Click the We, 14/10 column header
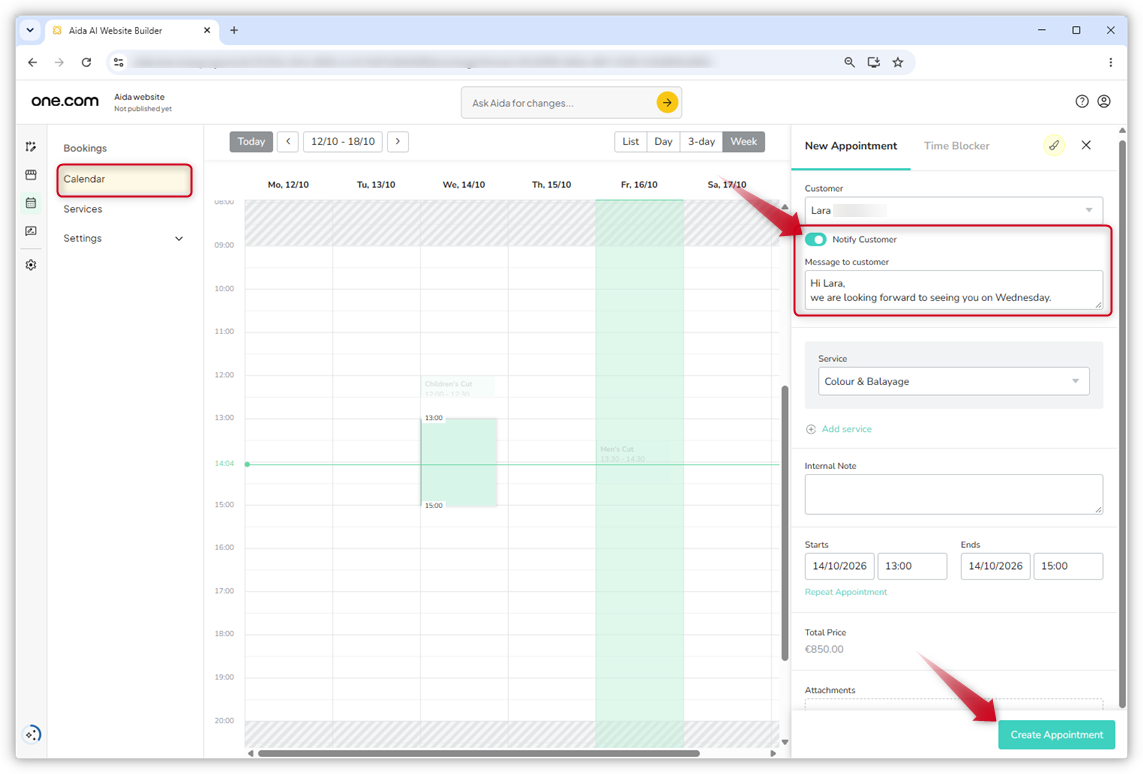This screenshot has width=1143, height=774. 464,185
